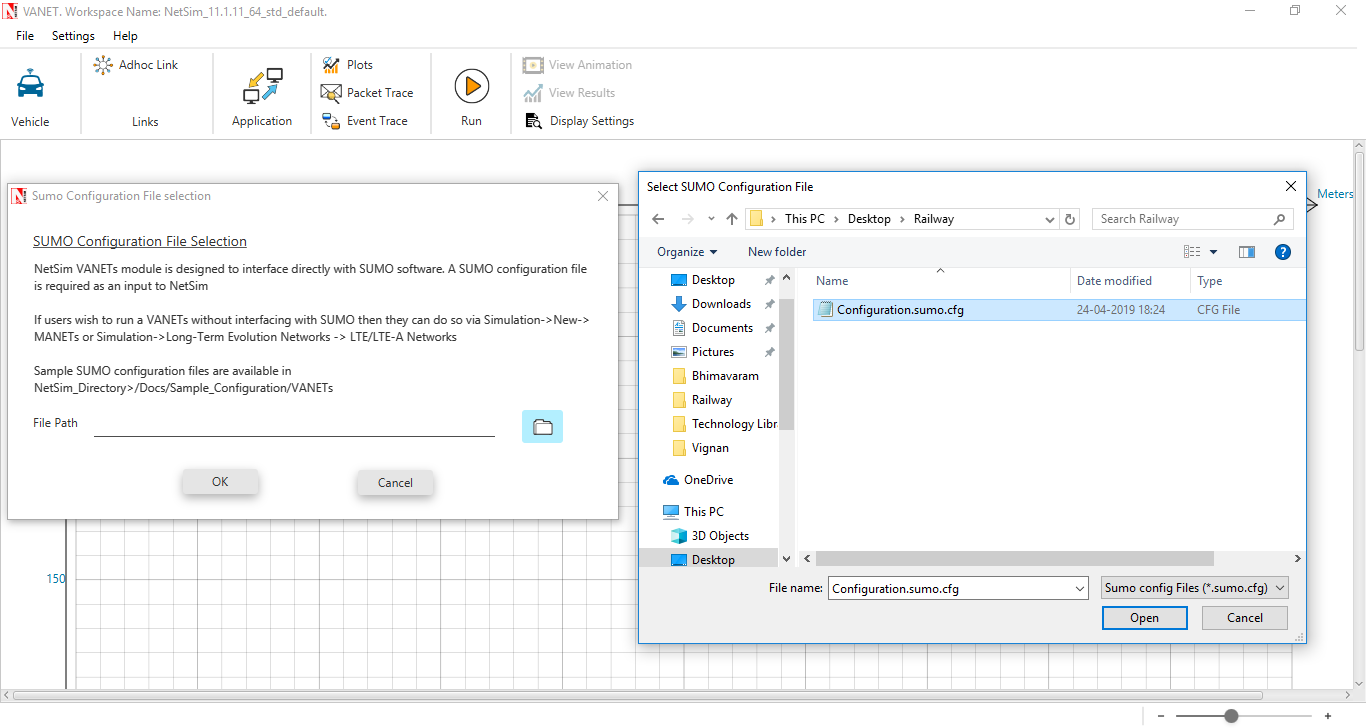The width and height of the screenshot is (1366, 728).
Task: Open the Application configuration icon
Action: tap(262, 86)
